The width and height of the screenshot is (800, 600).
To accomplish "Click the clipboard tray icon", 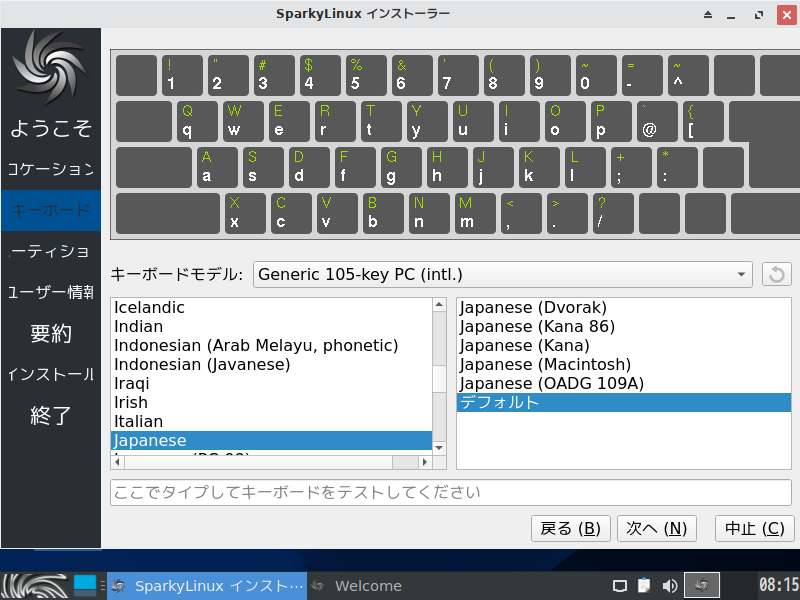I will click(x=644, y=585).
